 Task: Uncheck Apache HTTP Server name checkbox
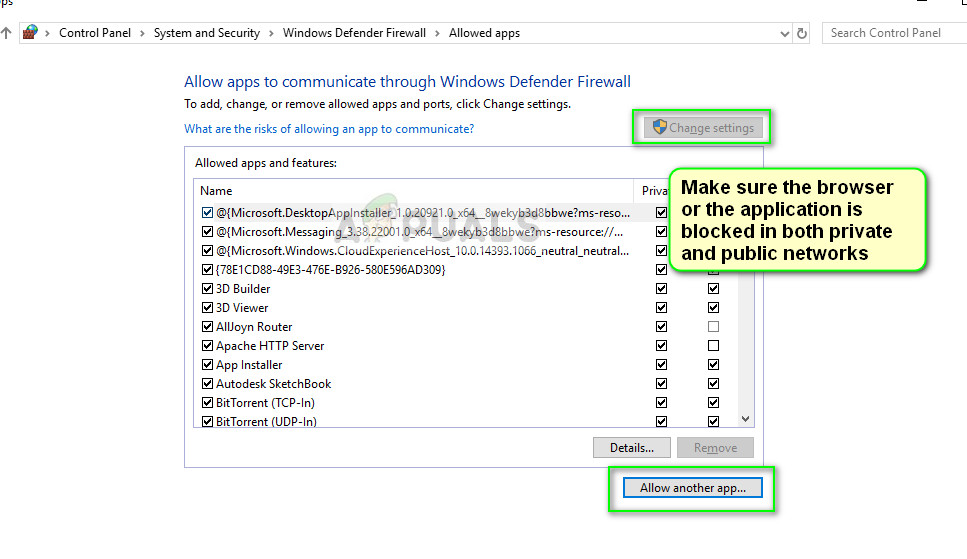207,346
